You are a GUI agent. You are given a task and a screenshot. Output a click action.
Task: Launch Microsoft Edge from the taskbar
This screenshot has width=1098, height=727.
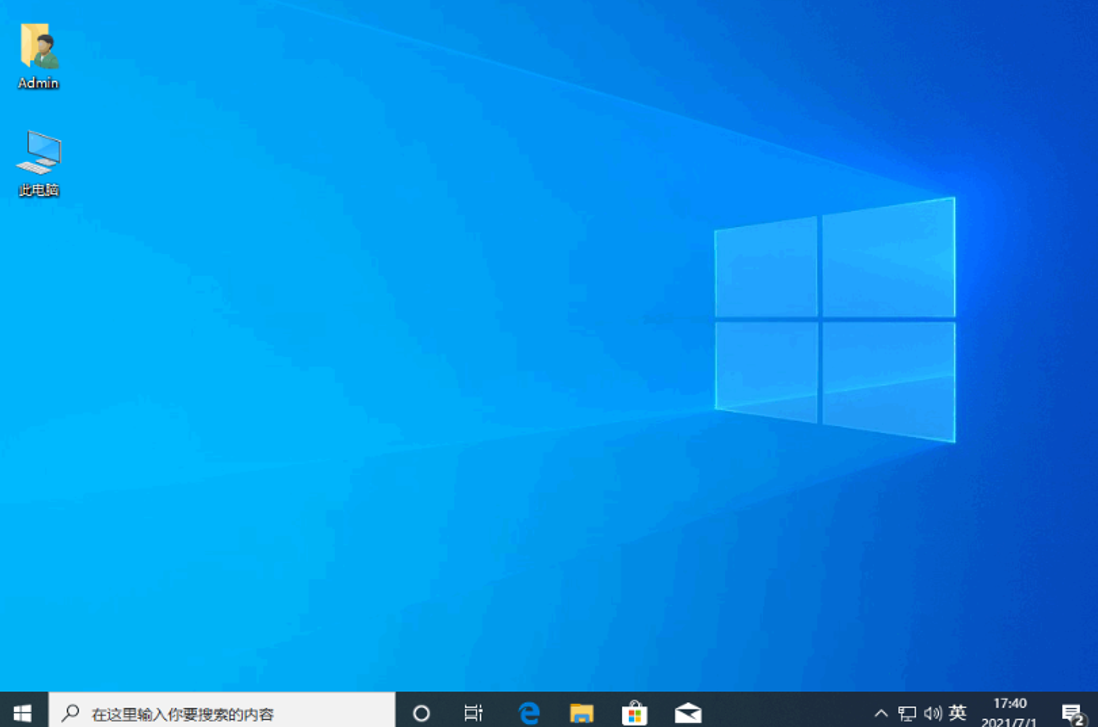(x=529, y=713)
